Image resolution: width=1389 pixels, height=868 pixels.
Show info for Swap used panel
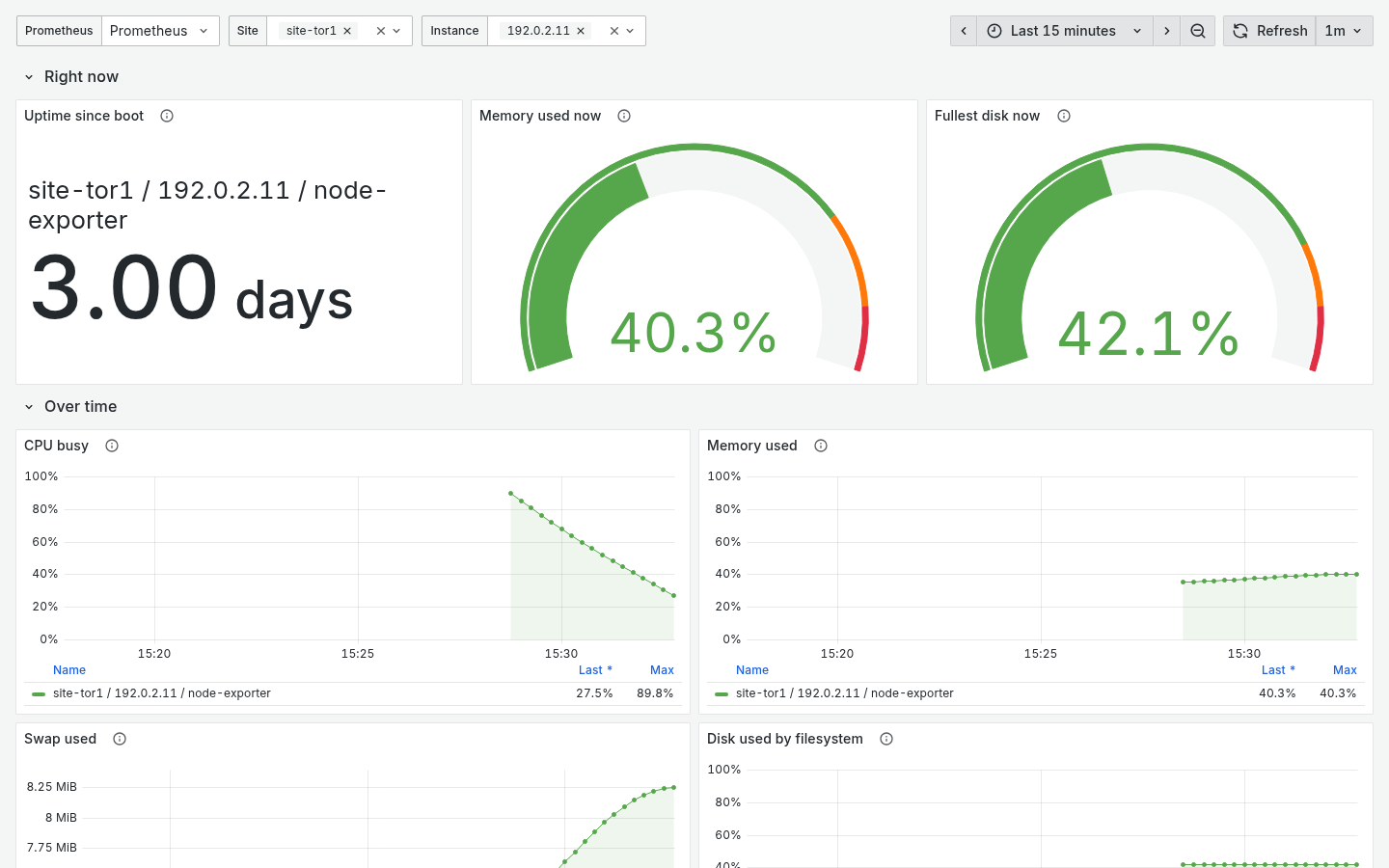pos(120,739)
